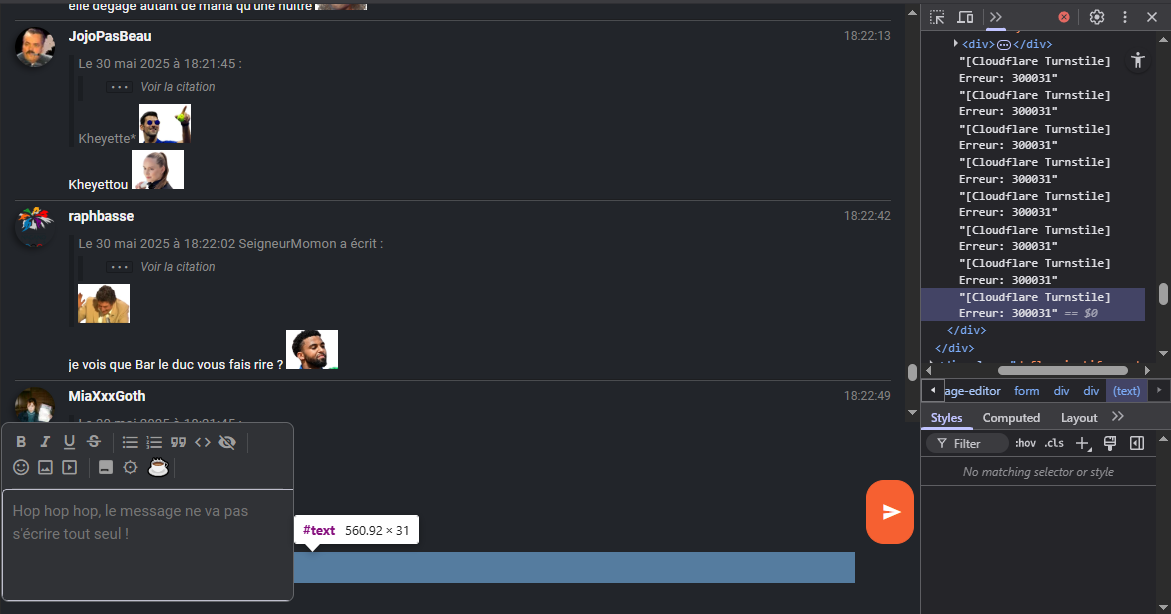Open raphbasse's user profile name
The image size is (1171, 614).
coord(101,216)
